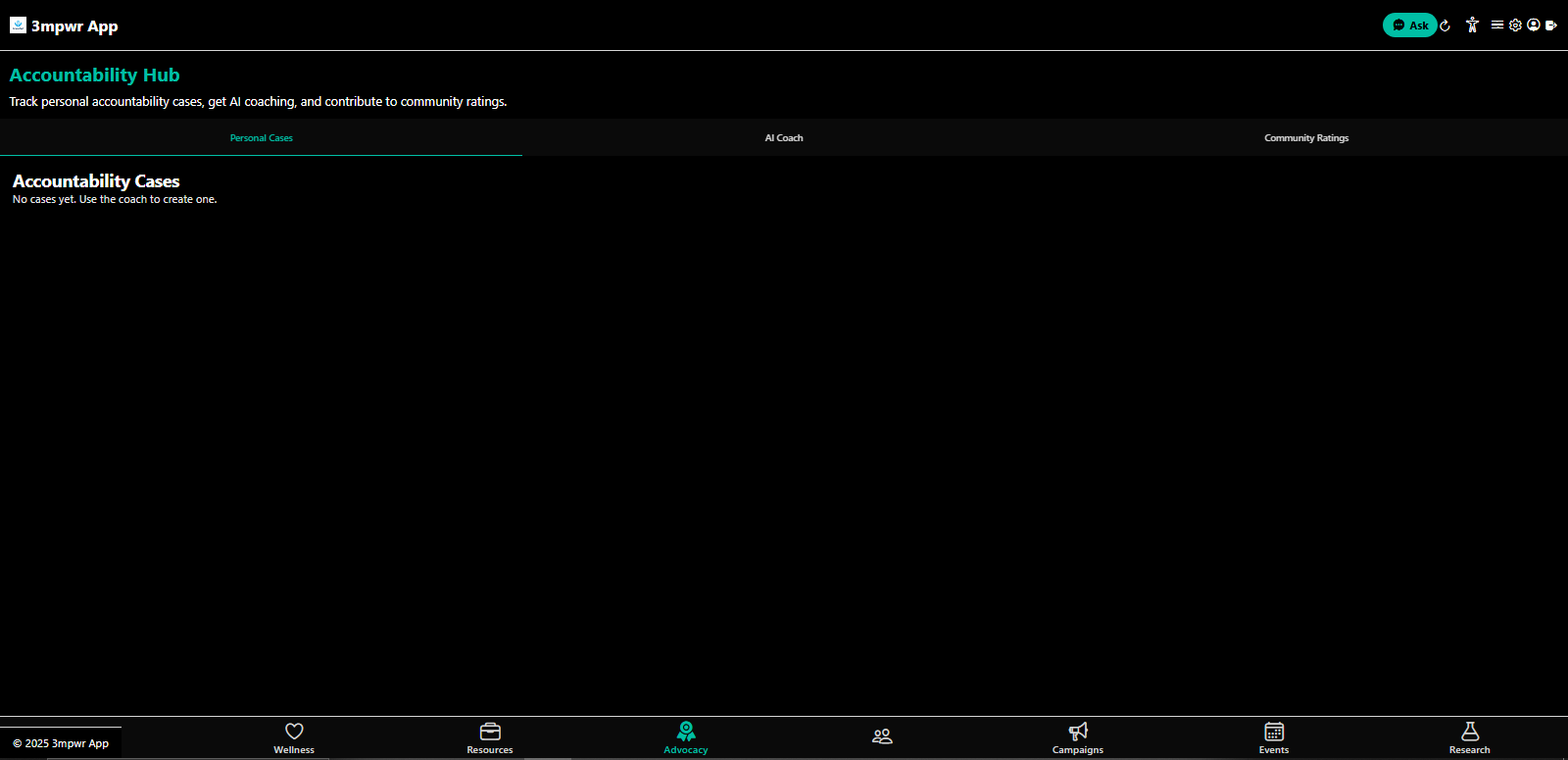Go to 3mpwr App home title

[74, 26]
